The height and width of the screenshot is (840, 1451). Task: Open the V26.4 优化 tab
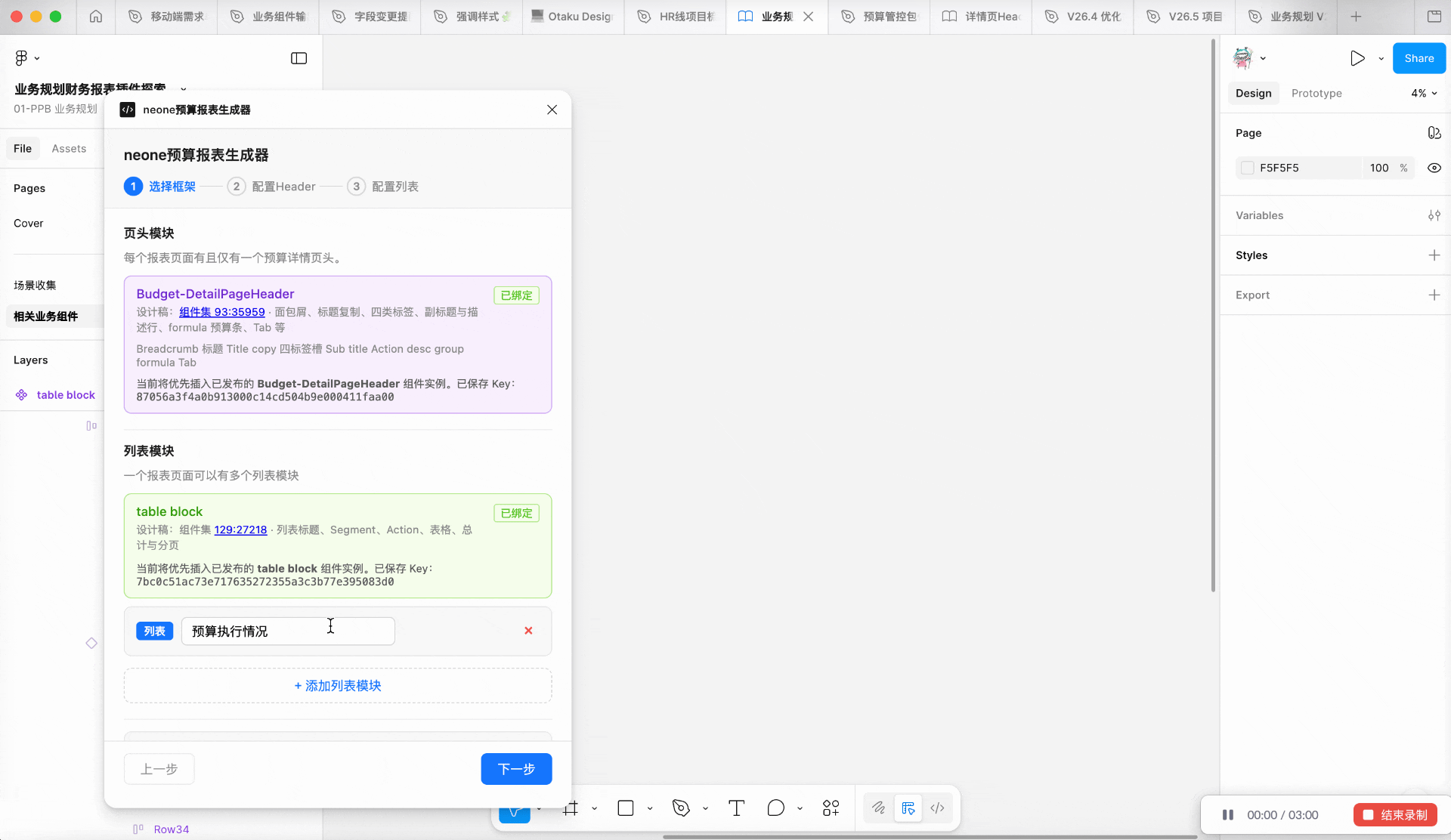tap(1083, 17)
